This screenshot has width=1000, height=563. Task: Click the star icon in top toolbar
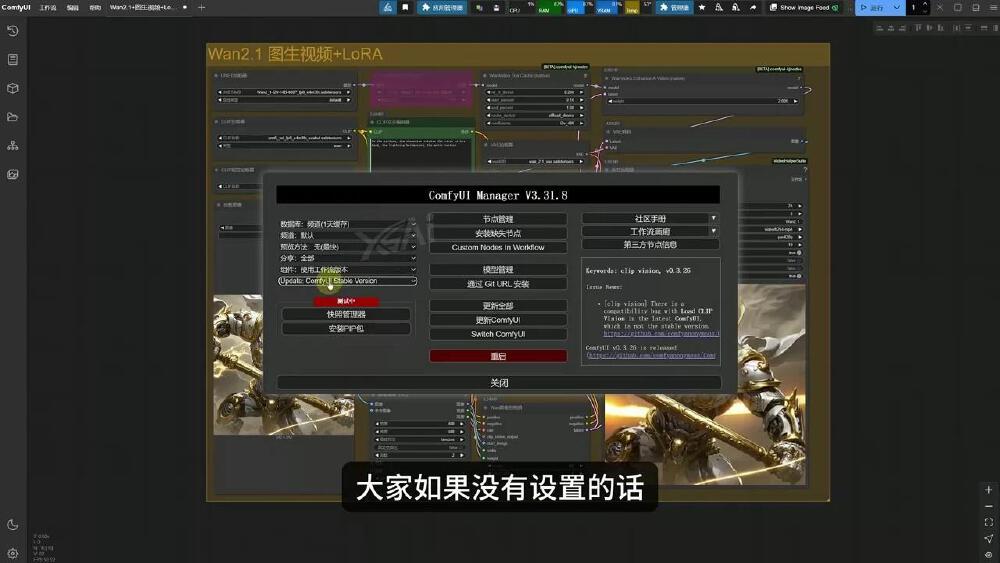point(702,8)
